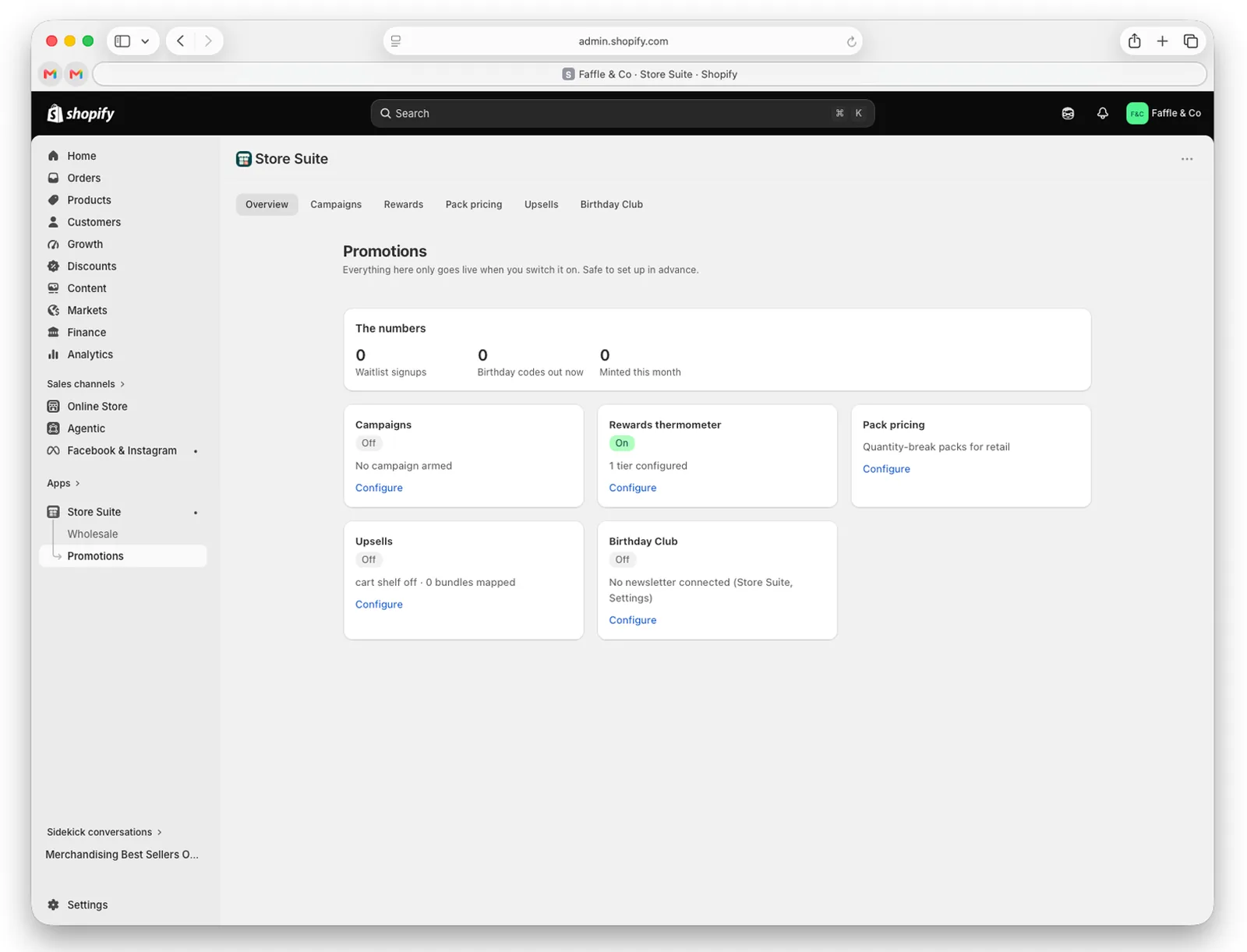This screenshot has height=952, width=1247.
Task: Open the Markets globe icon
Action: pyautogui.click(x=53, y=310)
